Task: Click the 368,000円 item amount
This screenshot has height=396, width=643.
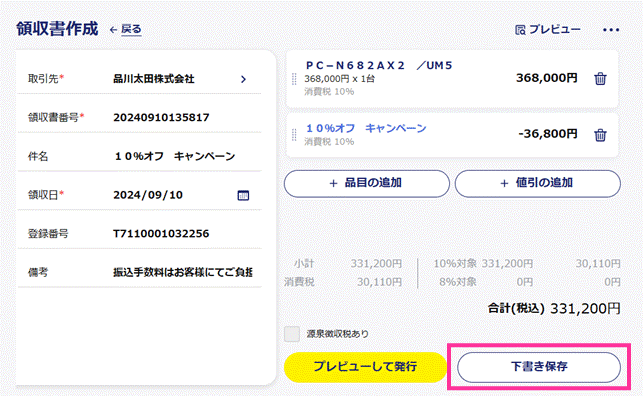Action: pyautogui.click(x=547, y=78)
